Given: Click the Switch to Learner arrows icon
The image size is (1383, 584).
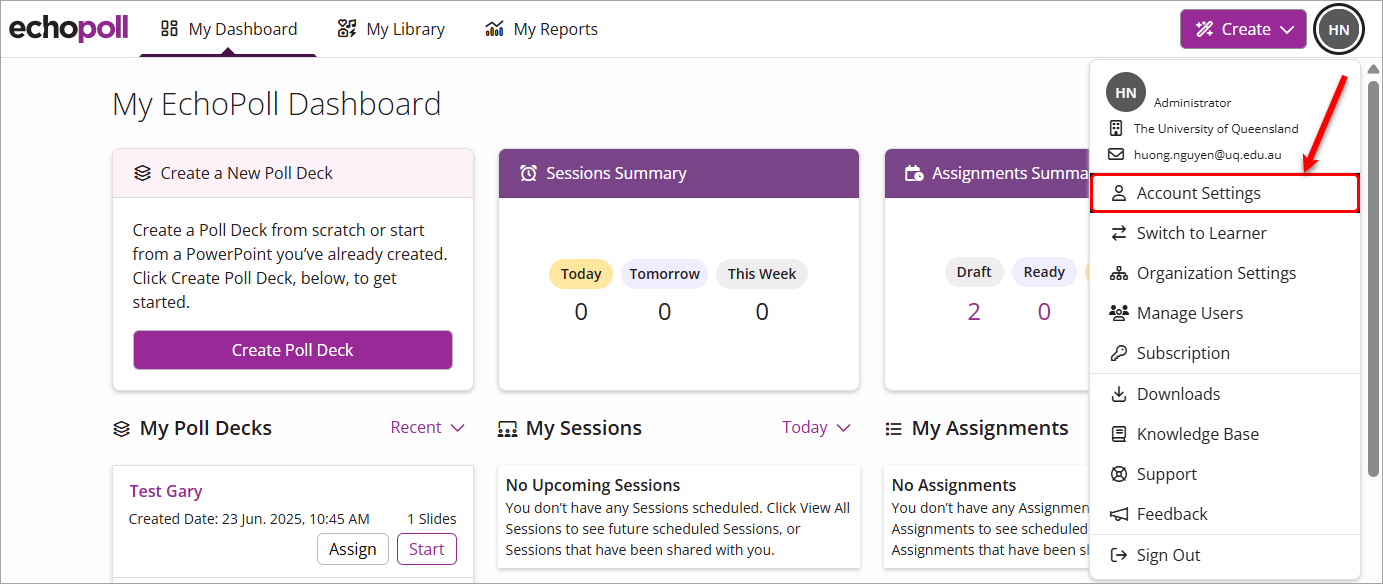Looking at the screenshot, I should [x=1119, y=233].
